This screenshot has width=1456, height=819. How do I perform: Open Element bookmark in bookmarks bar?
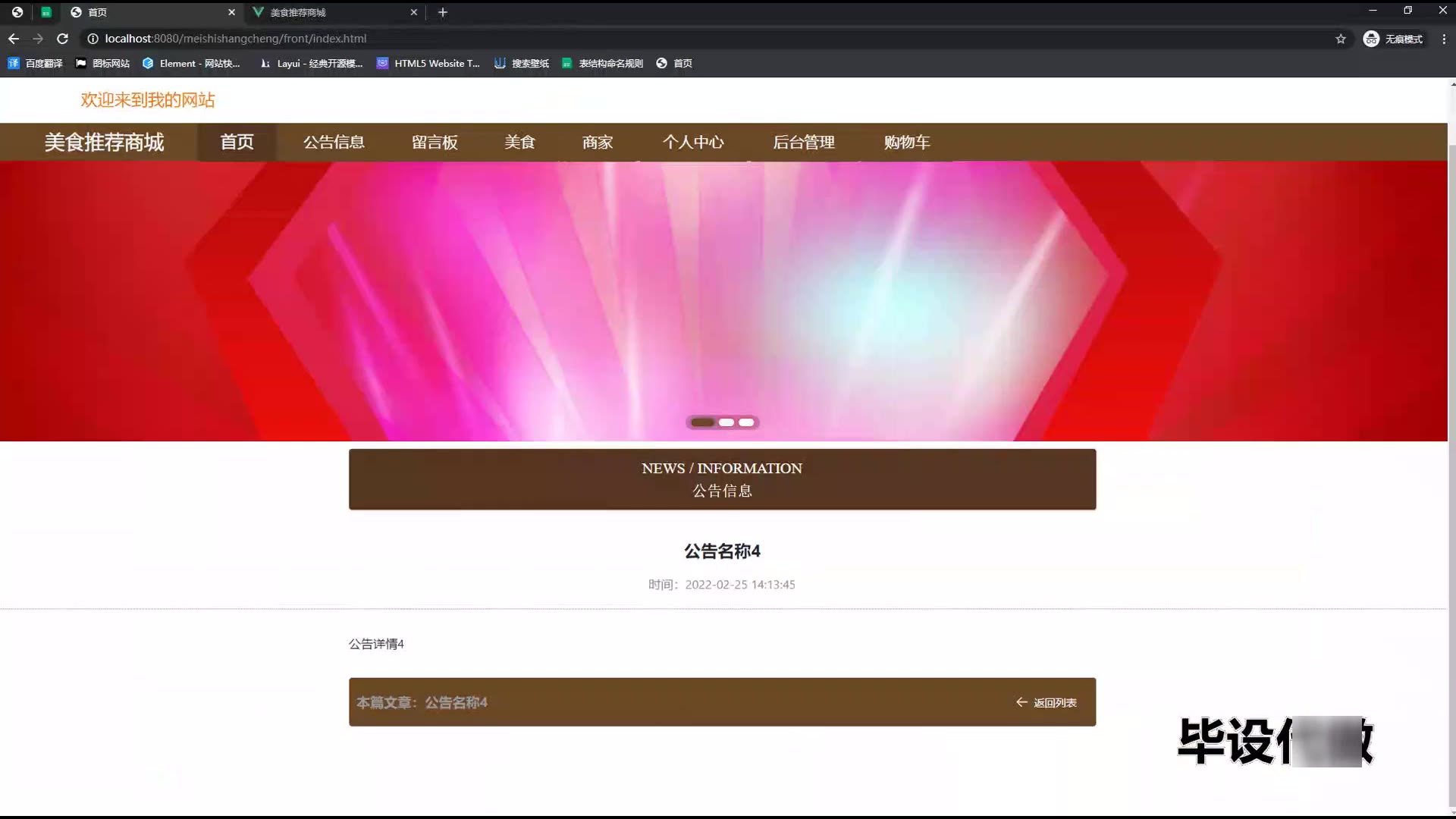coord(191,64)
